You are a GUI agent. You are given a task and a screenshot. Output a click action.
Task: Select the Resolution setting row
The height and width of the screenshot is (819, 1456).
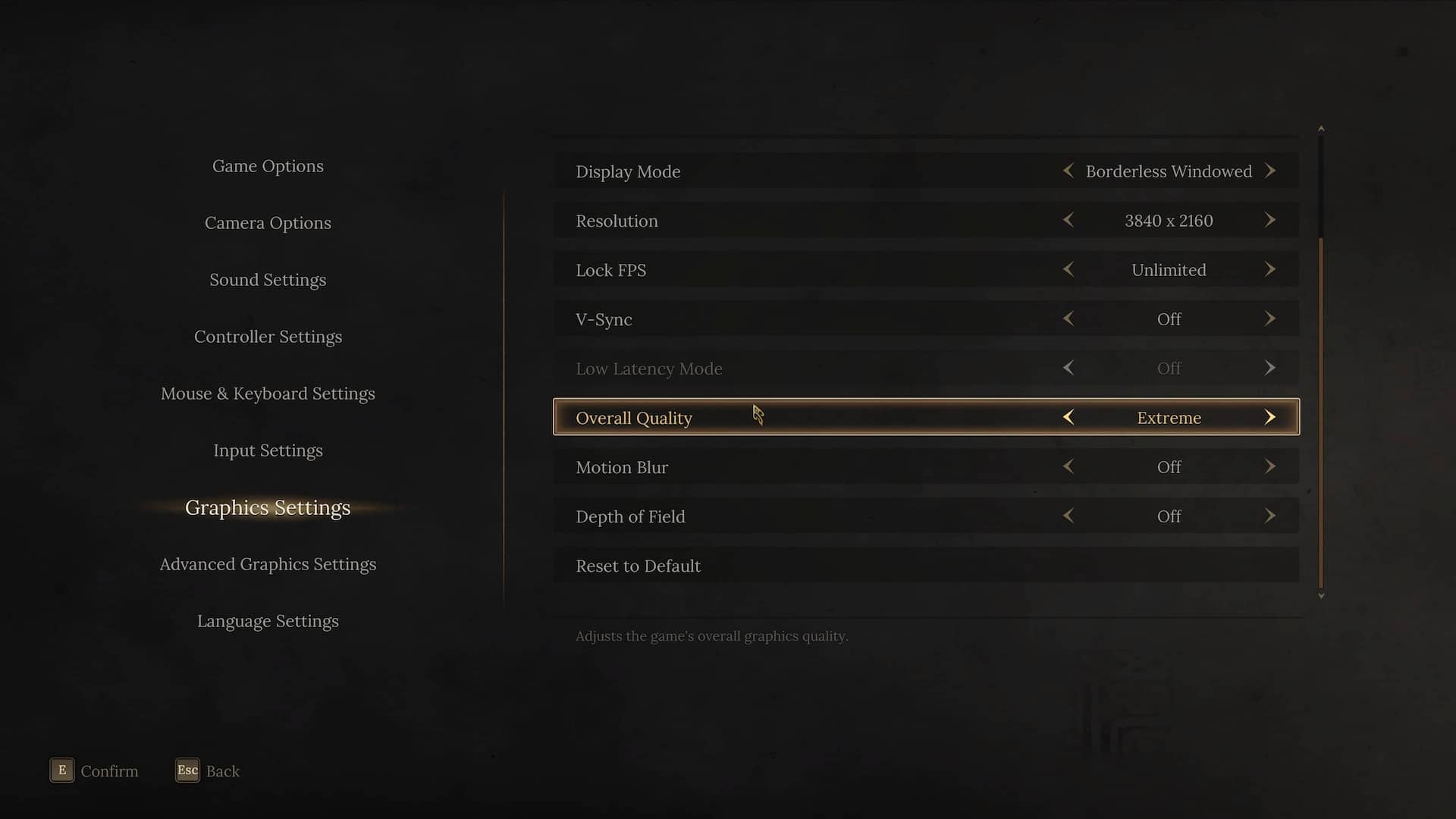click(926, 220)
